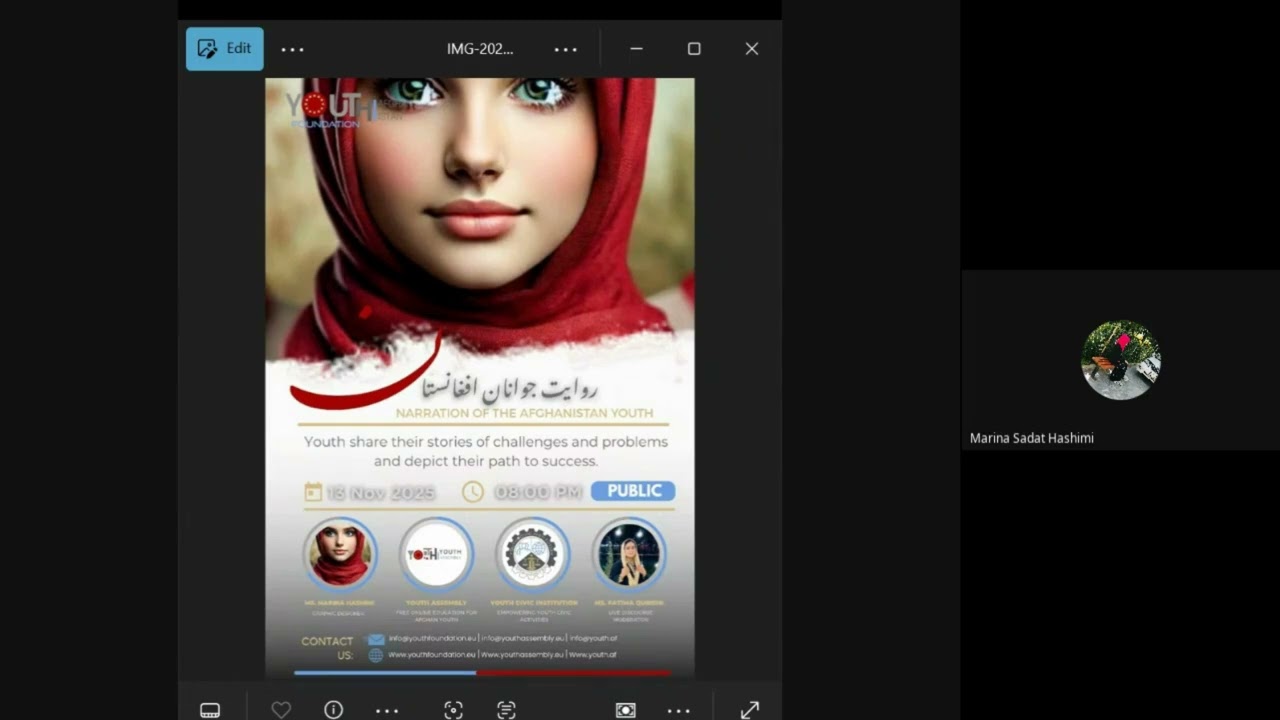This screenshot has width=1280, height=720.
Task: Click the IMG-202... file name title
Action: [480, 49]
